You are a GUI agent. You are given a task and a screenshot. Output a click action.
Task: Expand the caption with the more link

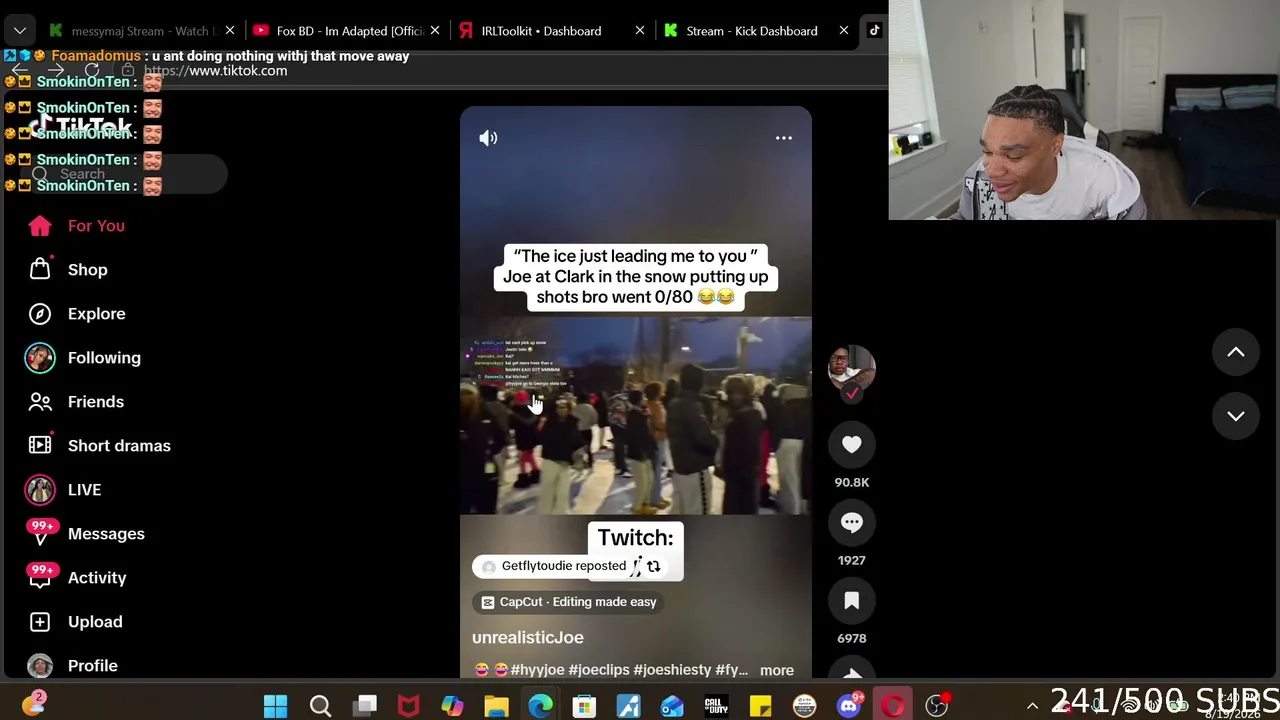pos(777,670)
